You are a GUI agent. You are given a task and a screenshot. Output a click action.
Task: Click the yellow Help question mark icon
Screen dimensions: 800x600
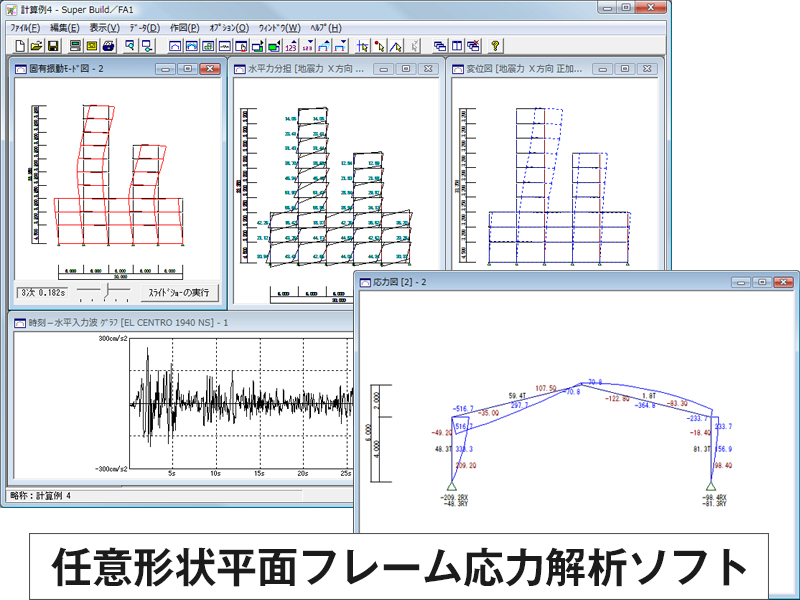(495, 46)
